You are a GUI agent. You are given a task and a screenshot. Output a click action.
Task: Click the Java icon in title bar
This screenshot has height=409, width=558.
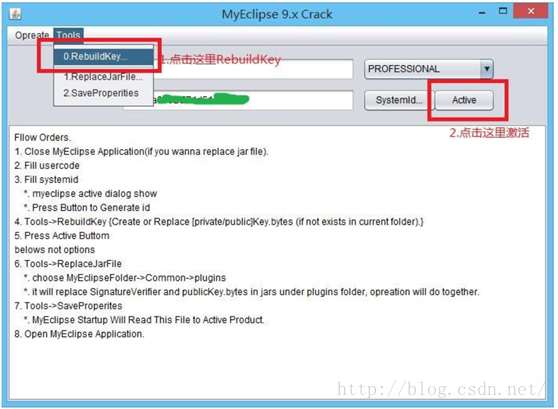coord(15,14)
